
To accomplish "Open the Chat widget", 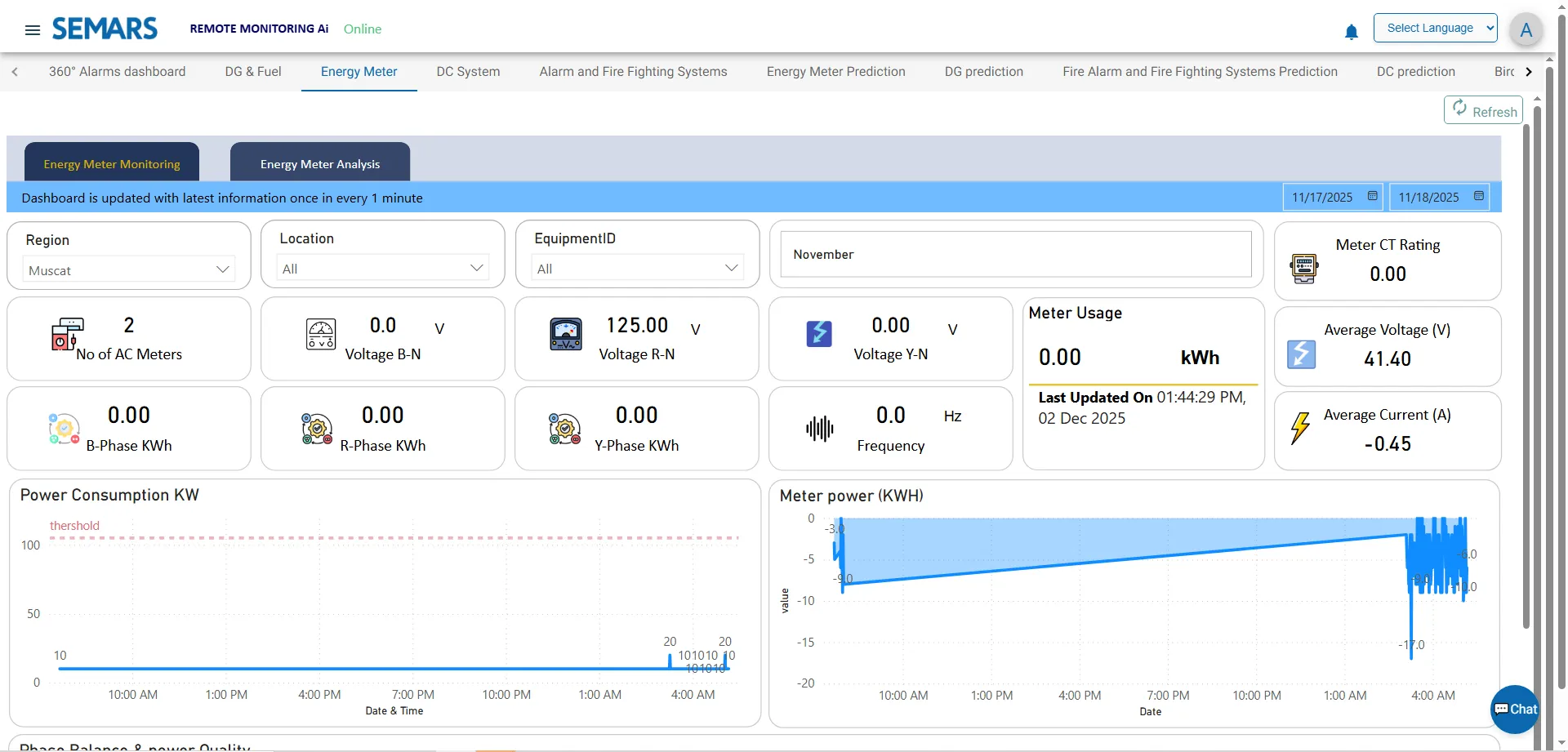I will click(1515, 709).
